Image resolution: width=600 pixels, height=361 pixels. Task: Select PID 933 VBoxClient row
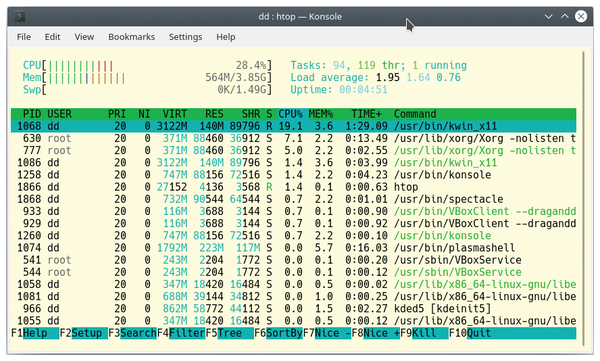tap(293, 212)
